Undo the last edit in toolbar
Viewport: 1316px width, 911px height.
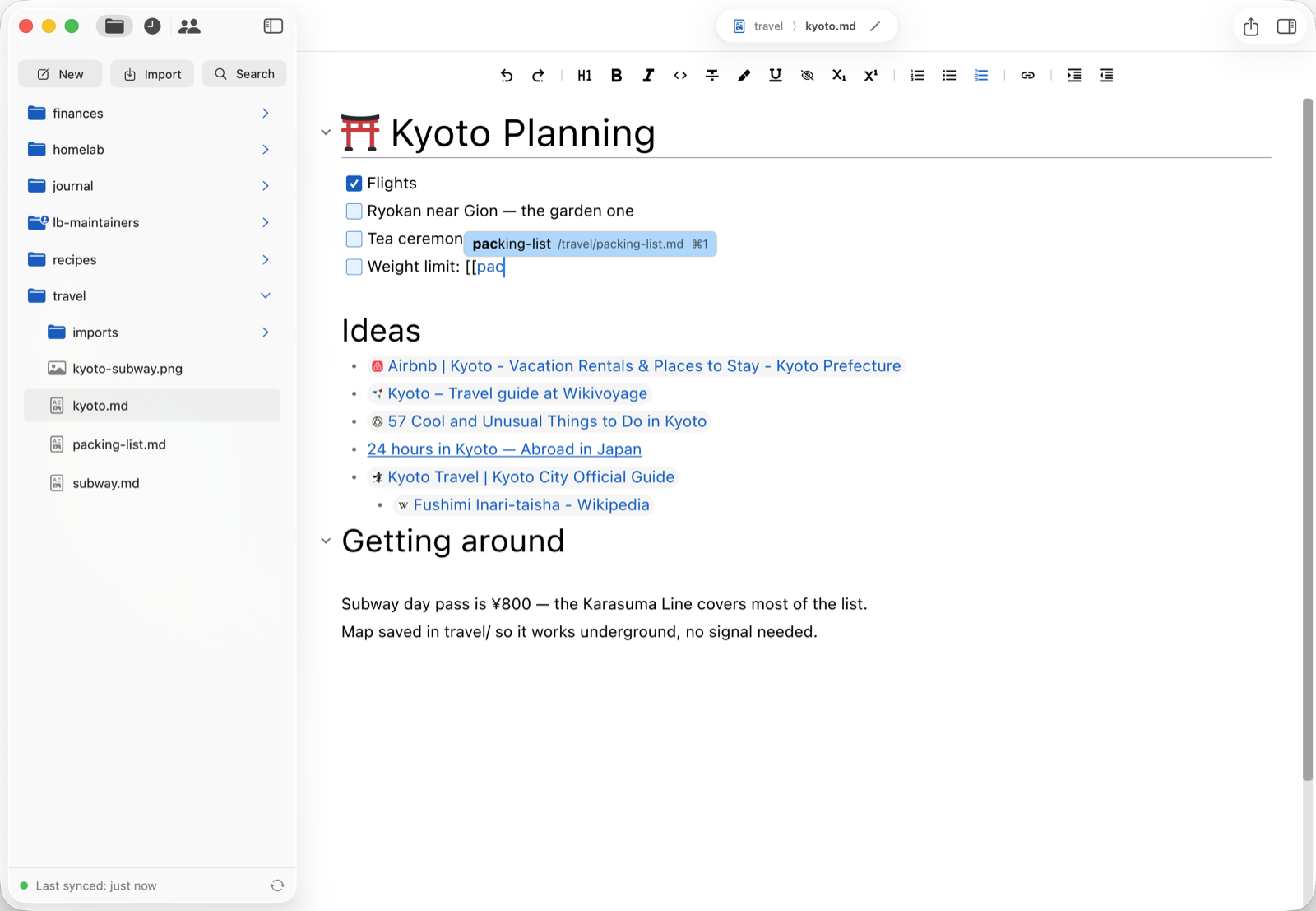[x=507, y=75]
